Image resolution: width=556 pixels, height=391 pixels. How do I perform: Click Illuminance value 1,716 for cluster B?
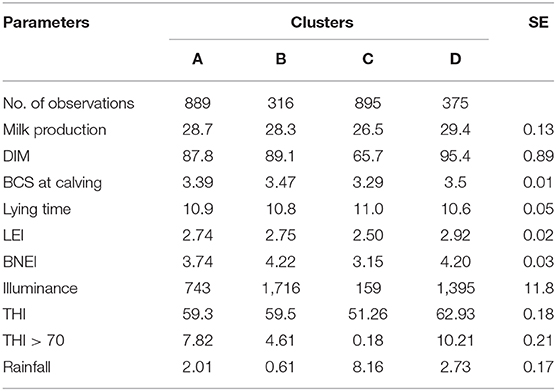tap(281, 288)
